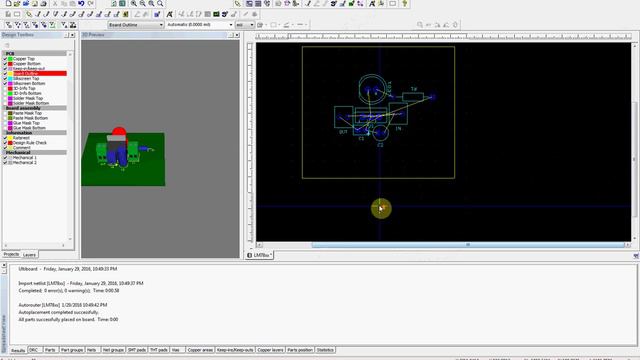Enable the 3D-Info Top layer checkbox

tap(5, 88)
